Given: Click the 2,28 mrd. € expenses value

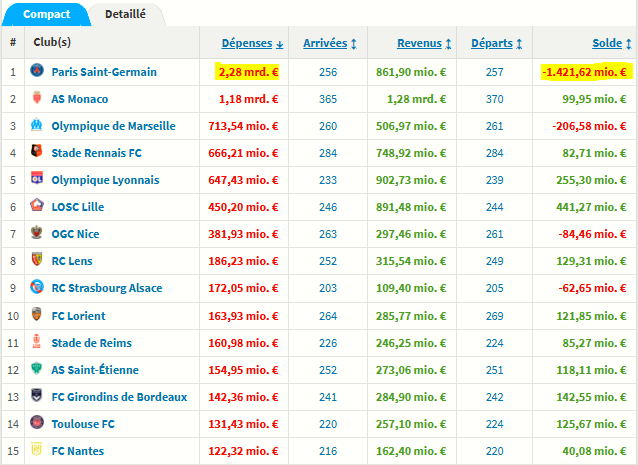Looking at the screenshot, I should [x=249, y=72].
